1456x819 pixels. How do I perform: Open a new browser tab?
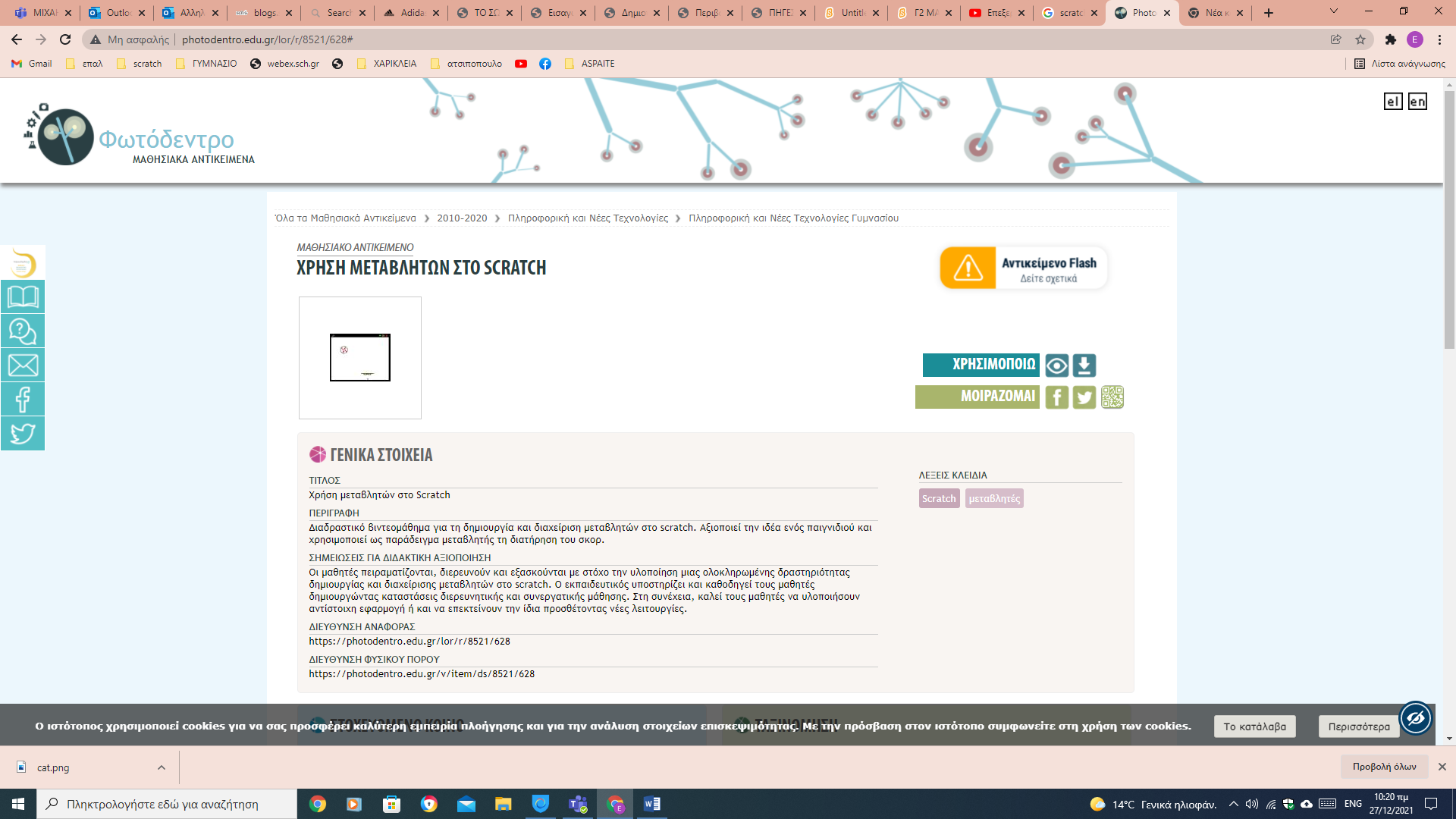tap(1269, 13)
